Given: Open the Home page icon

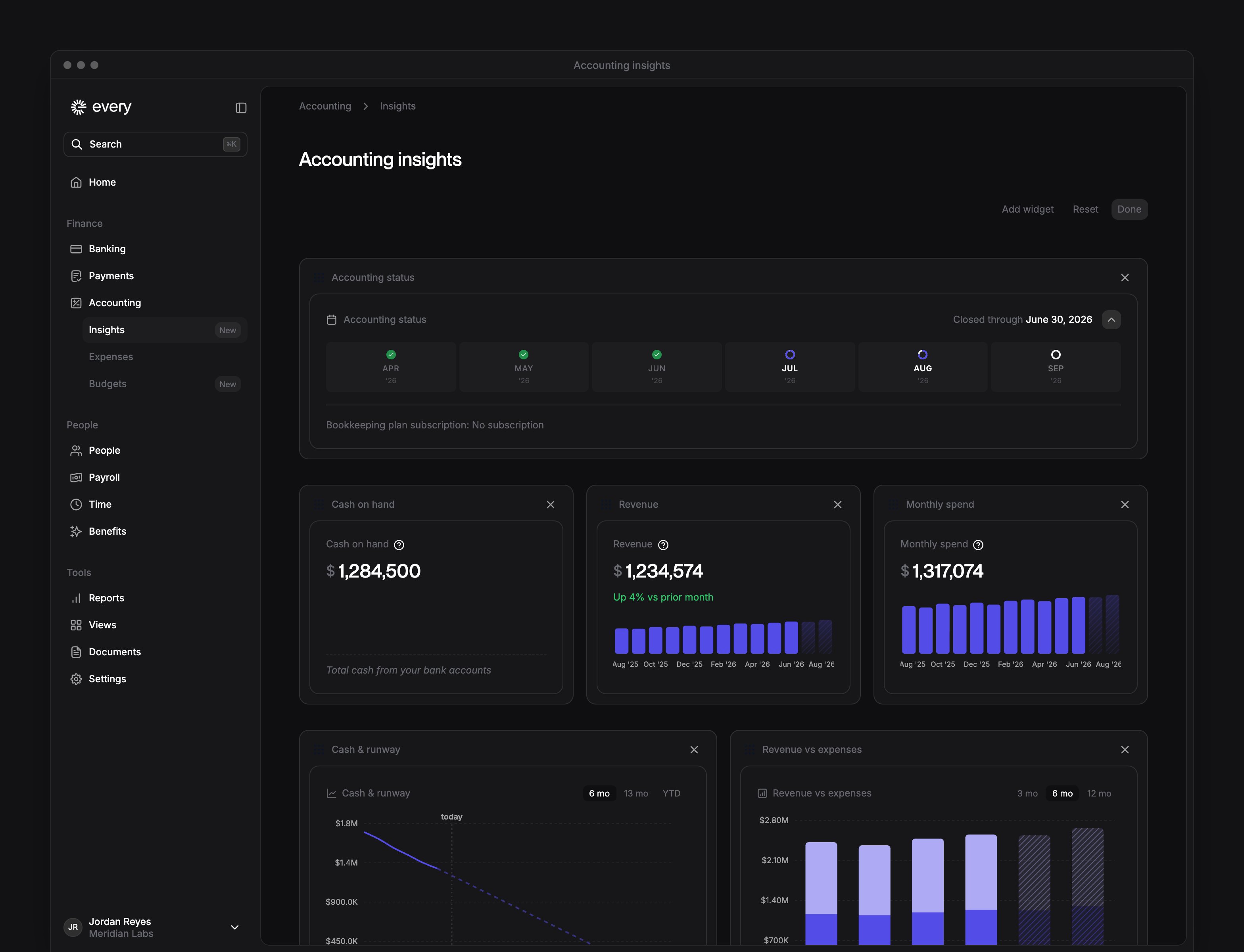Looking at the screenshot, I should tap(76, 182).
